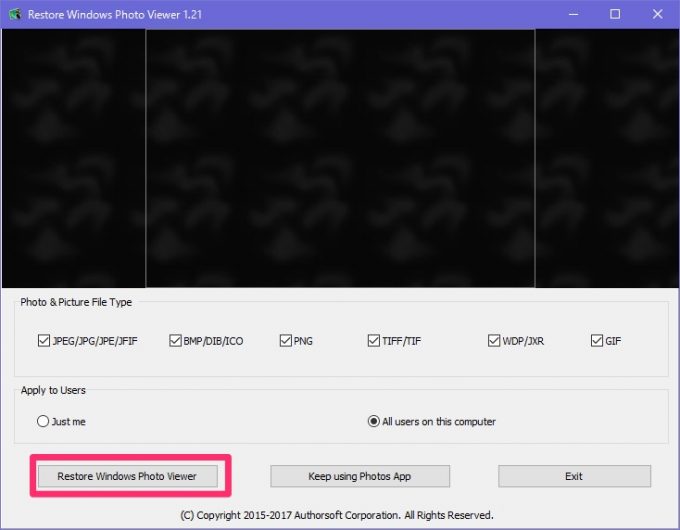Click the Photo & Picture File Type label
Screen dimensions: 680x530
pos(76,302)
